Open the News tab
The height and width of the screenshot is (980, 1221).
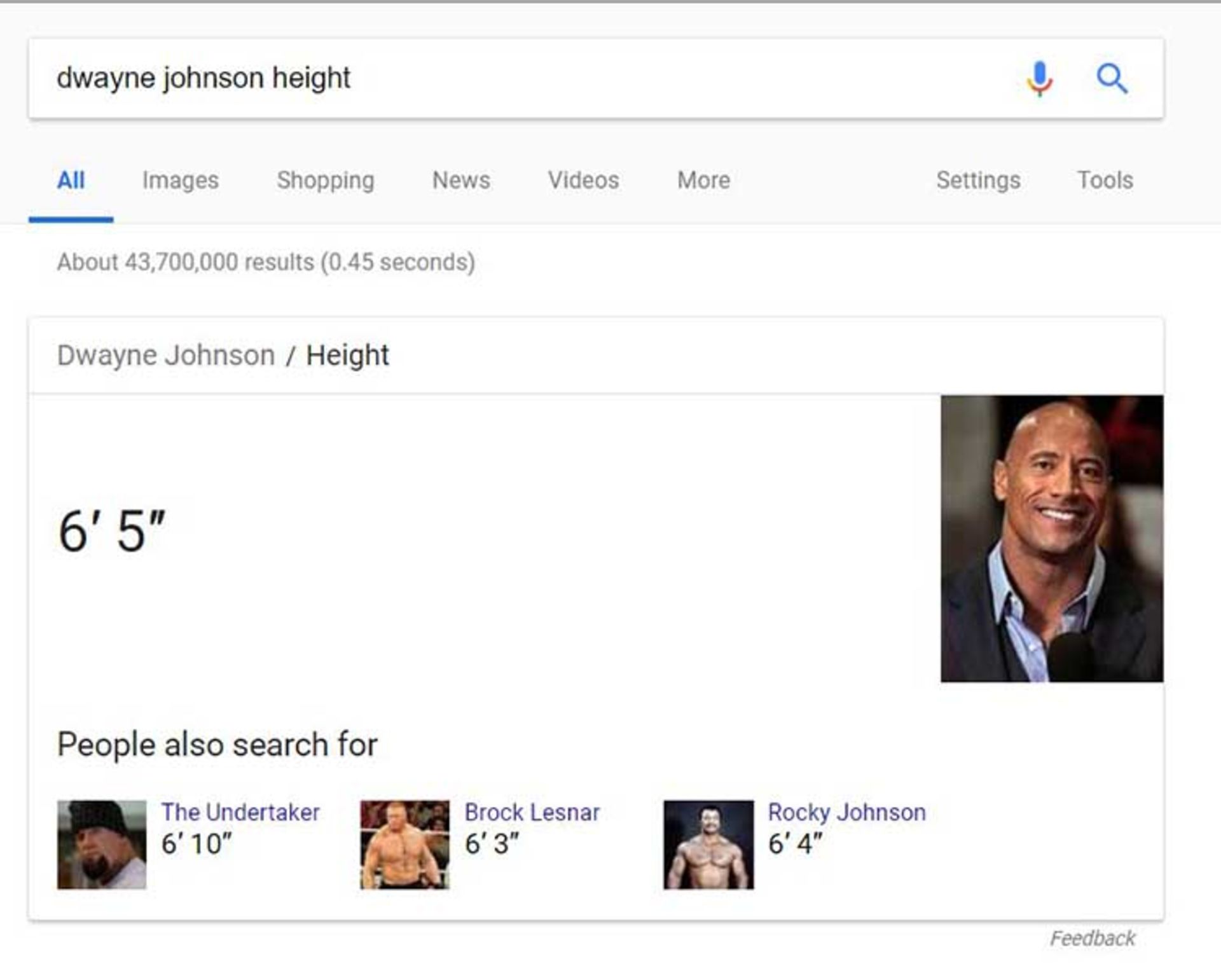[461, 180]
